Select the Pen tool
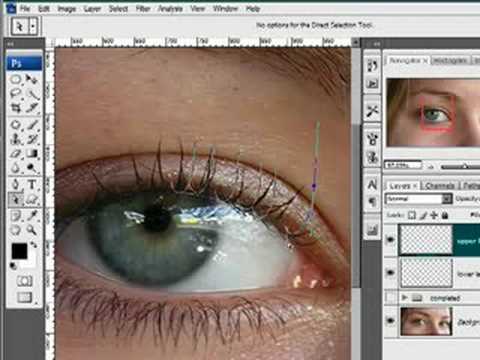Screen dimensions: 480x360 [x=16, y=184]
